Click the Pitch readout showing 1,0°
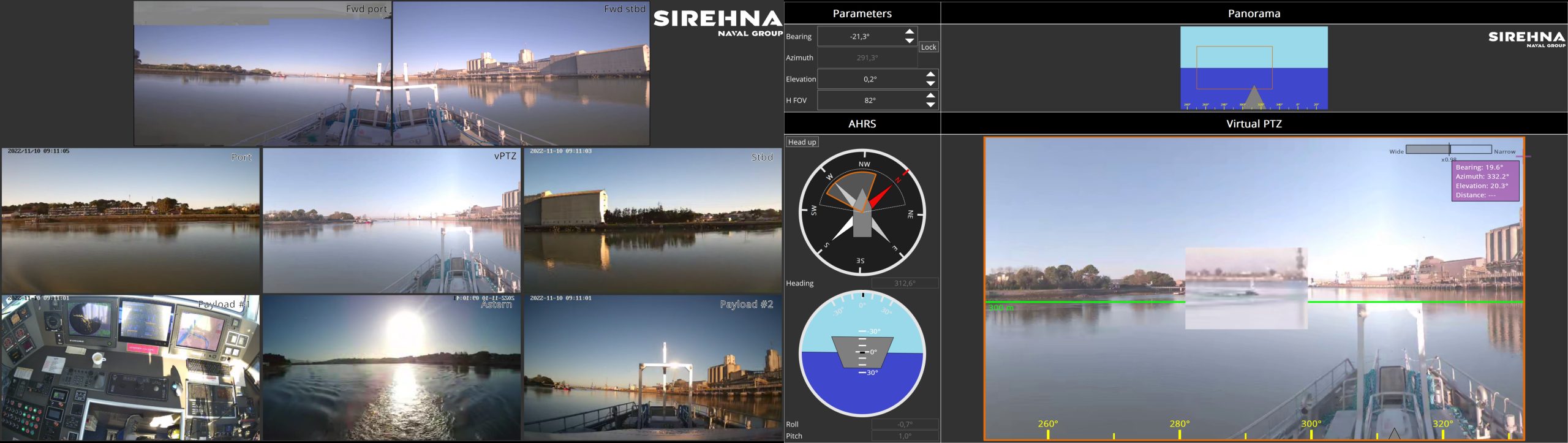1568x443 pixels. (x=905, y=436)
